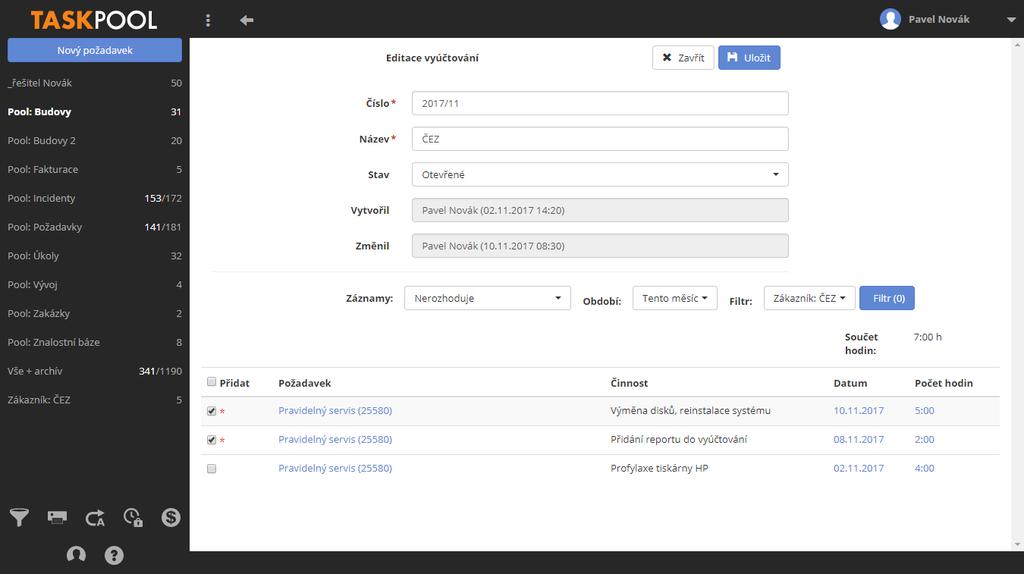Click the printer icon in sidebar
The image size is (1024, 574).
click(57, 517)
